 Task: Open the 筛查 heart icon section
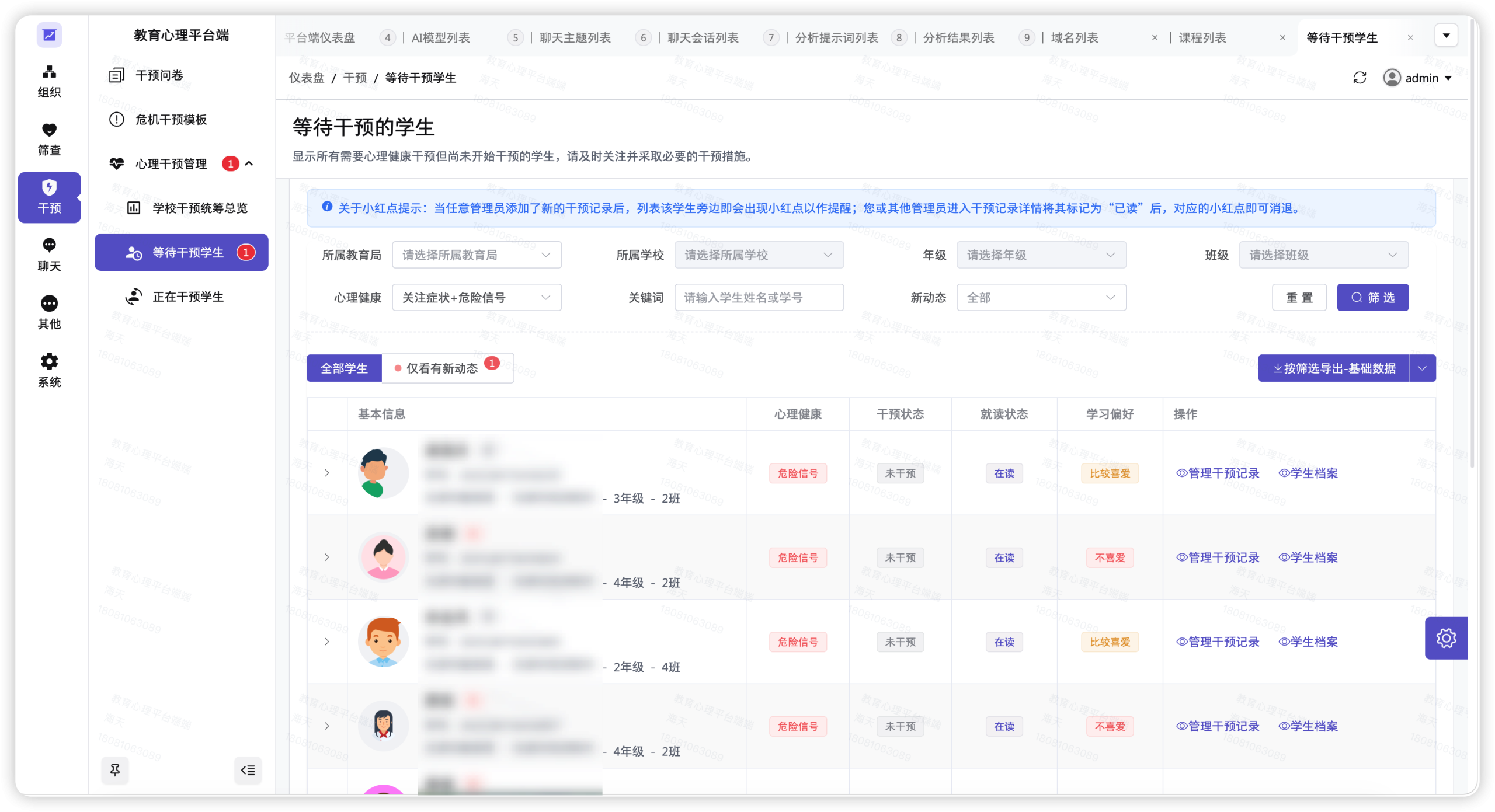pyautogui.click(x=49, y=139)
